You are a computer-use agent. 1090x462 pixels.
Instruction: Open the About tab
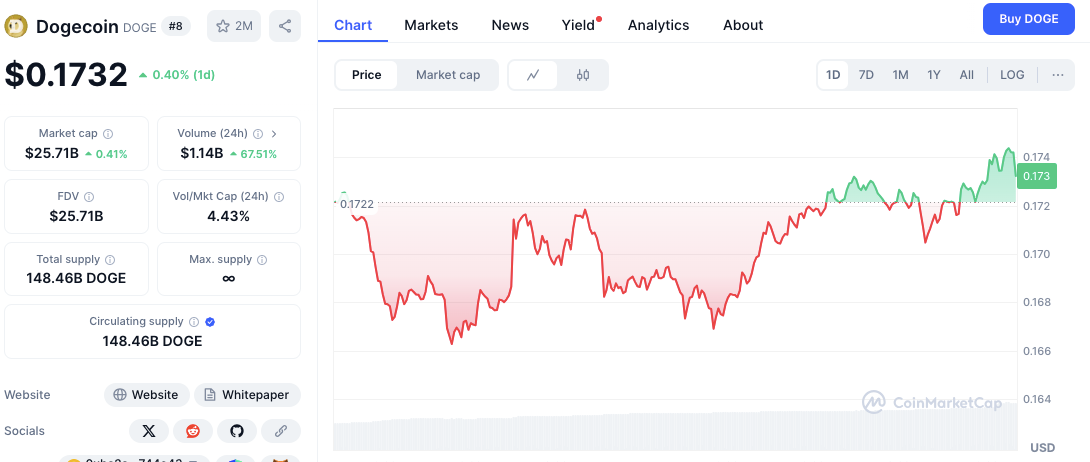coord(743,25)
